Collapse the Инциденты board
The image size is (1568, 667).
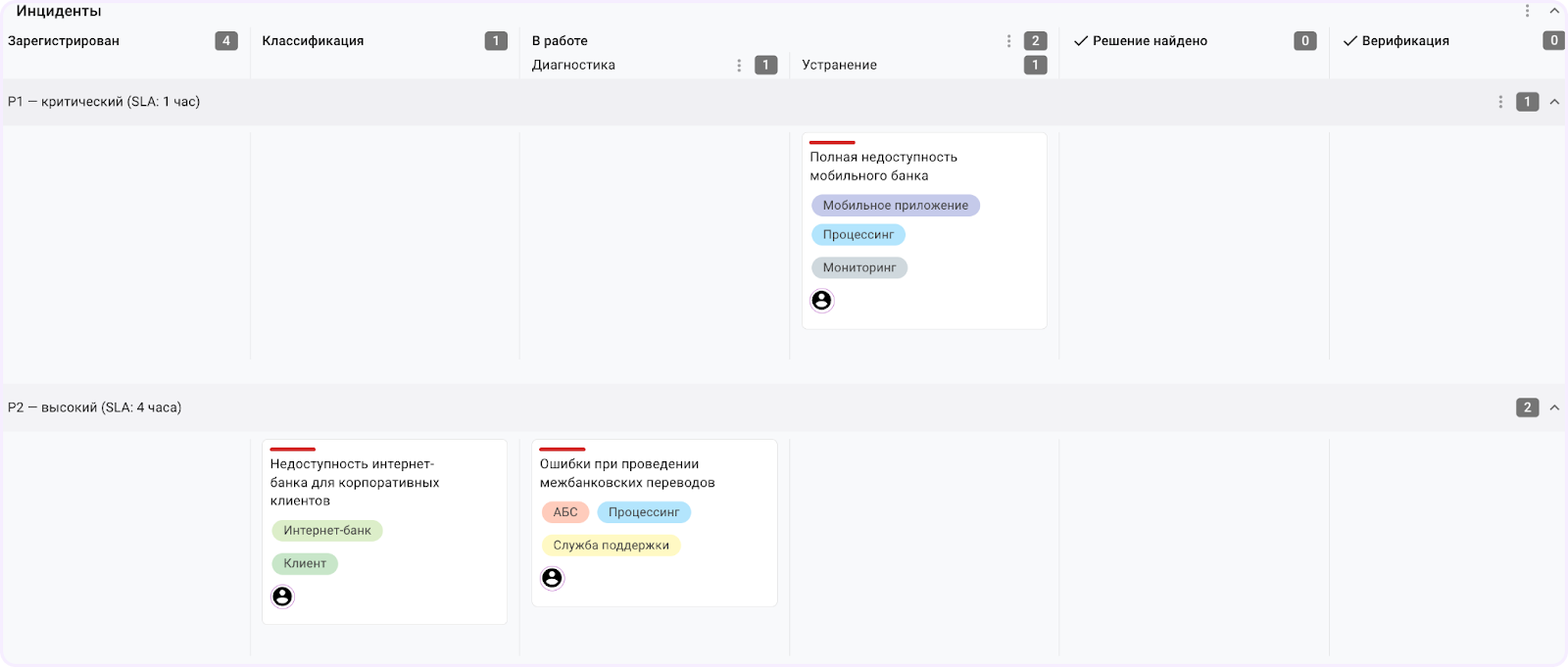click(x=1554, y=11)
